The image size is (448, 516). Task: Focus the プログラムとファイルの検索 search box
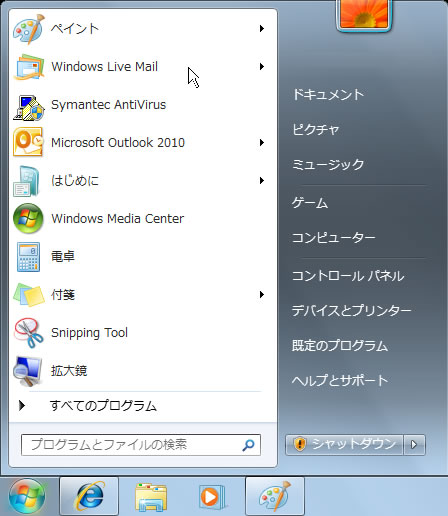click(141, 445)
